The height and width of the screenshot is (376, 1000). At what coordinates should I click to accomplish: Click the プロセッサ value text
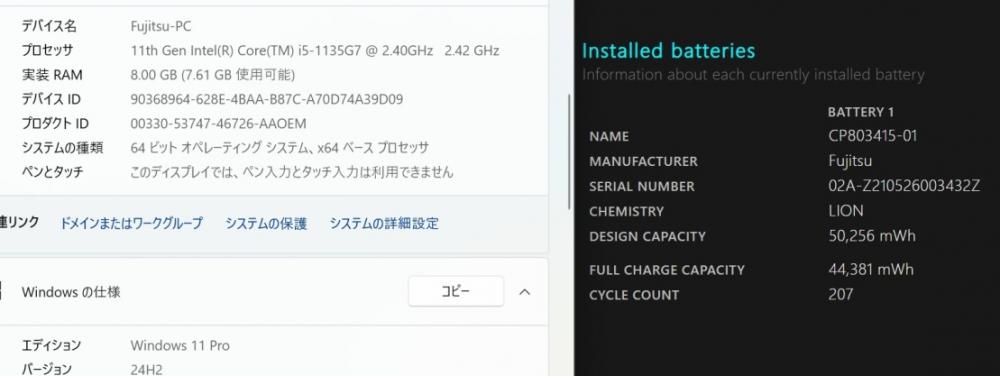[x=314, y=50]
